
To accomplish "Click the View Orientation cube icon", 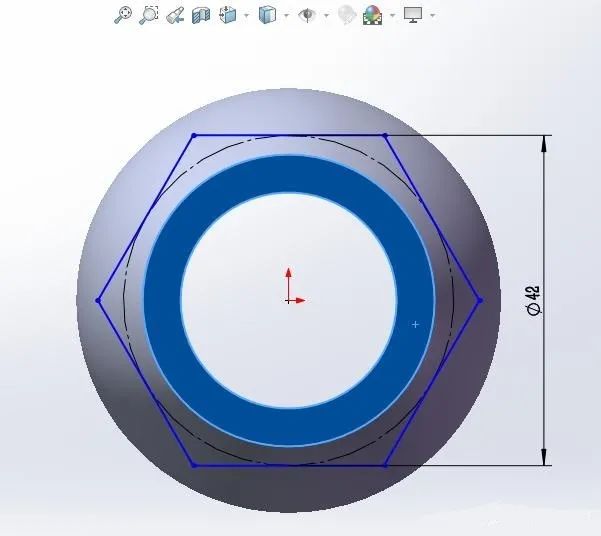I will click(x=227, y=15).
